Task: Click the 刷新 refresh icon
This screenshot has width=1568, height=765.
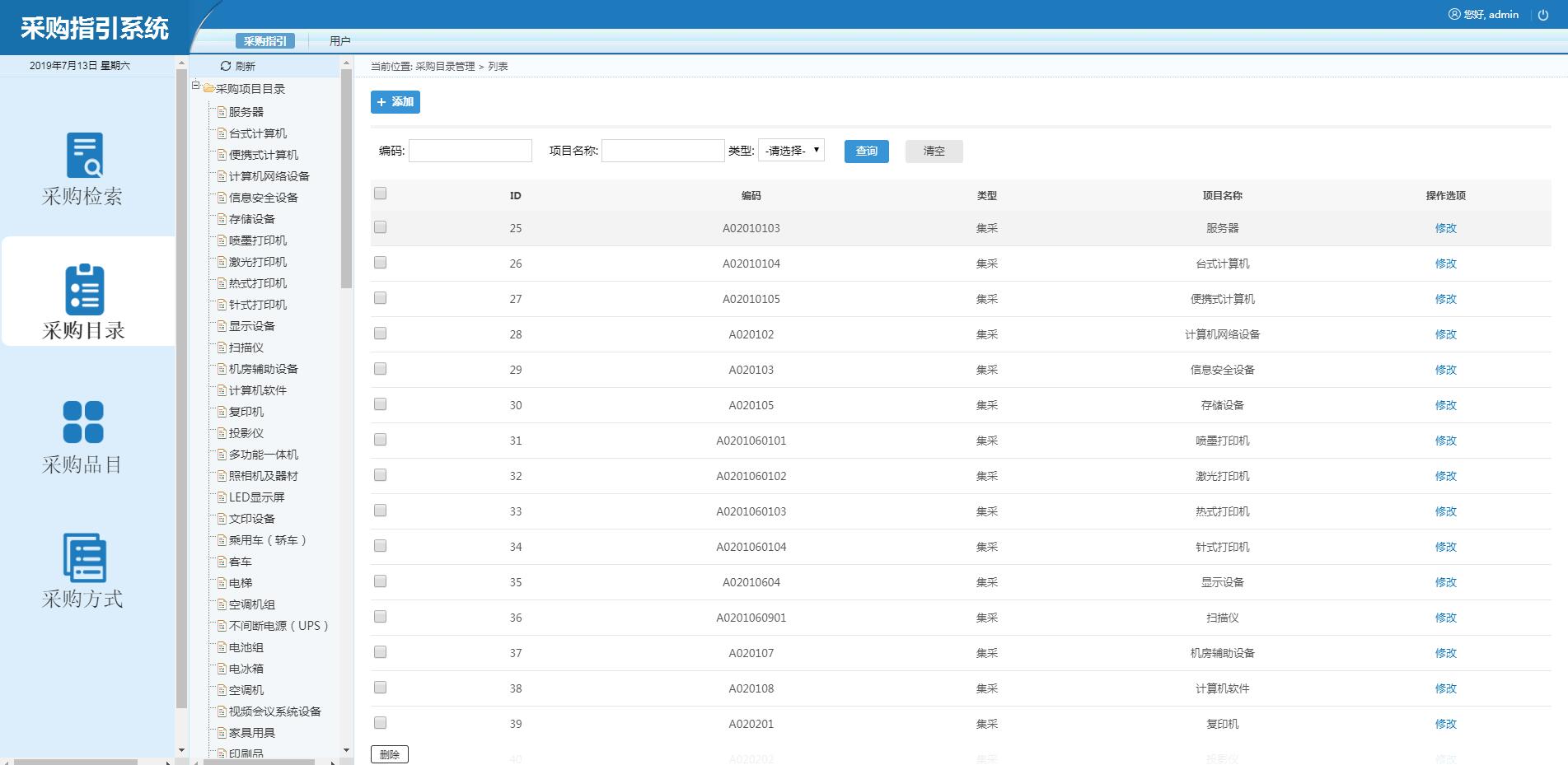Action: [225, 66]
